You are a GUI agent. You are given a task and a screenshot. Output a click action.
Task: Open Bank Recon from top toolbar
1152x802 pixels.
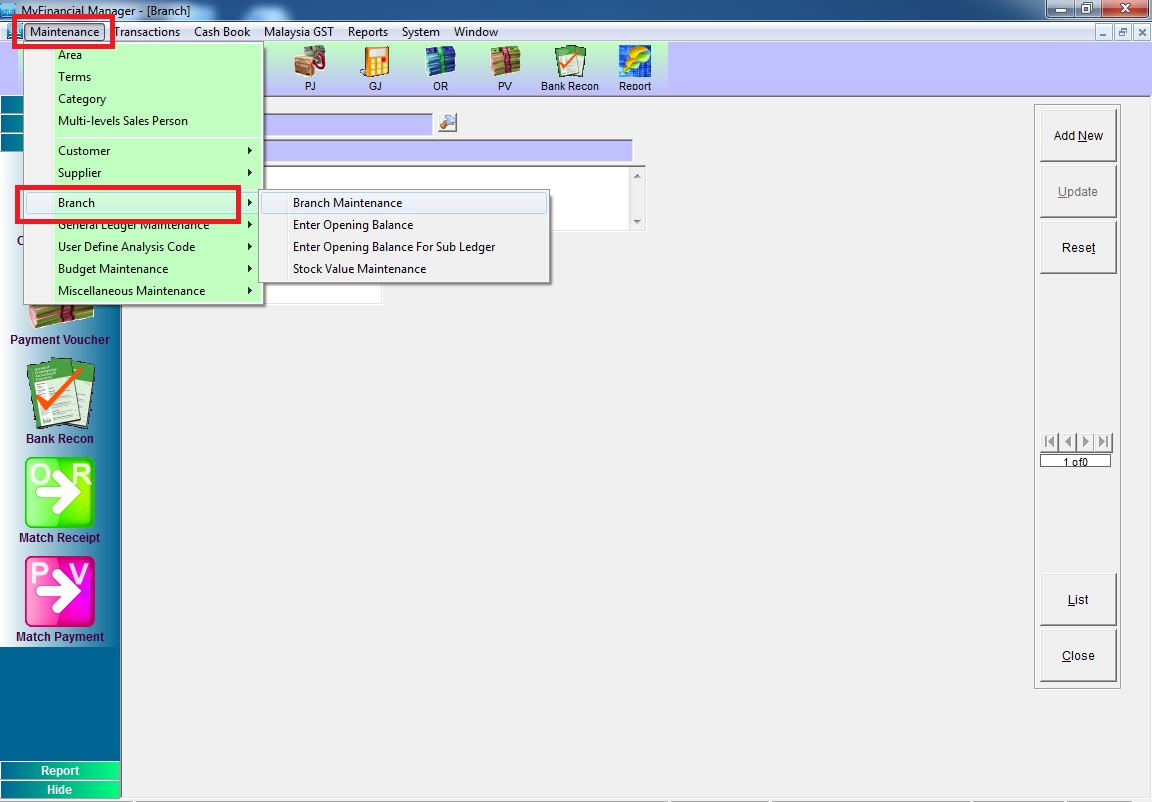[x=570, y=65]
